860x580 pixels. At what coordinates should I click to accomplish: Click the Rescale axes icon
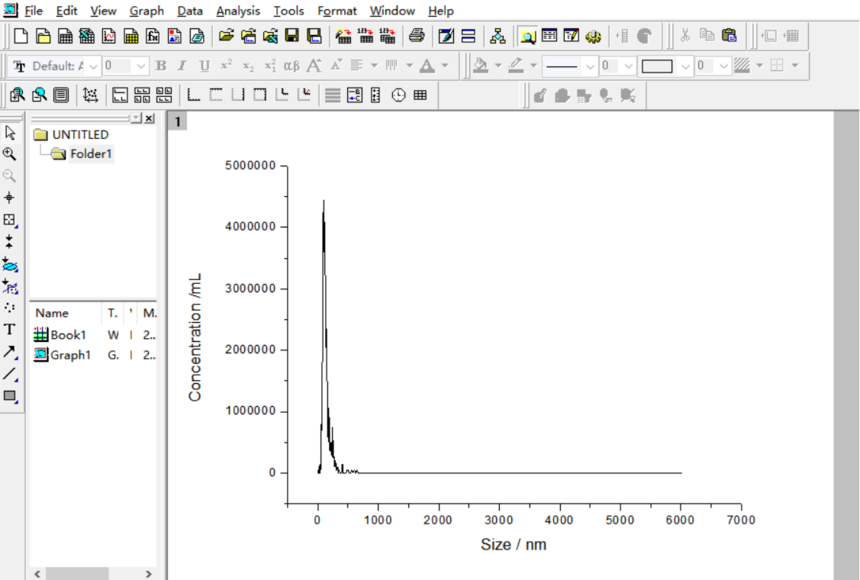[90, 95]
